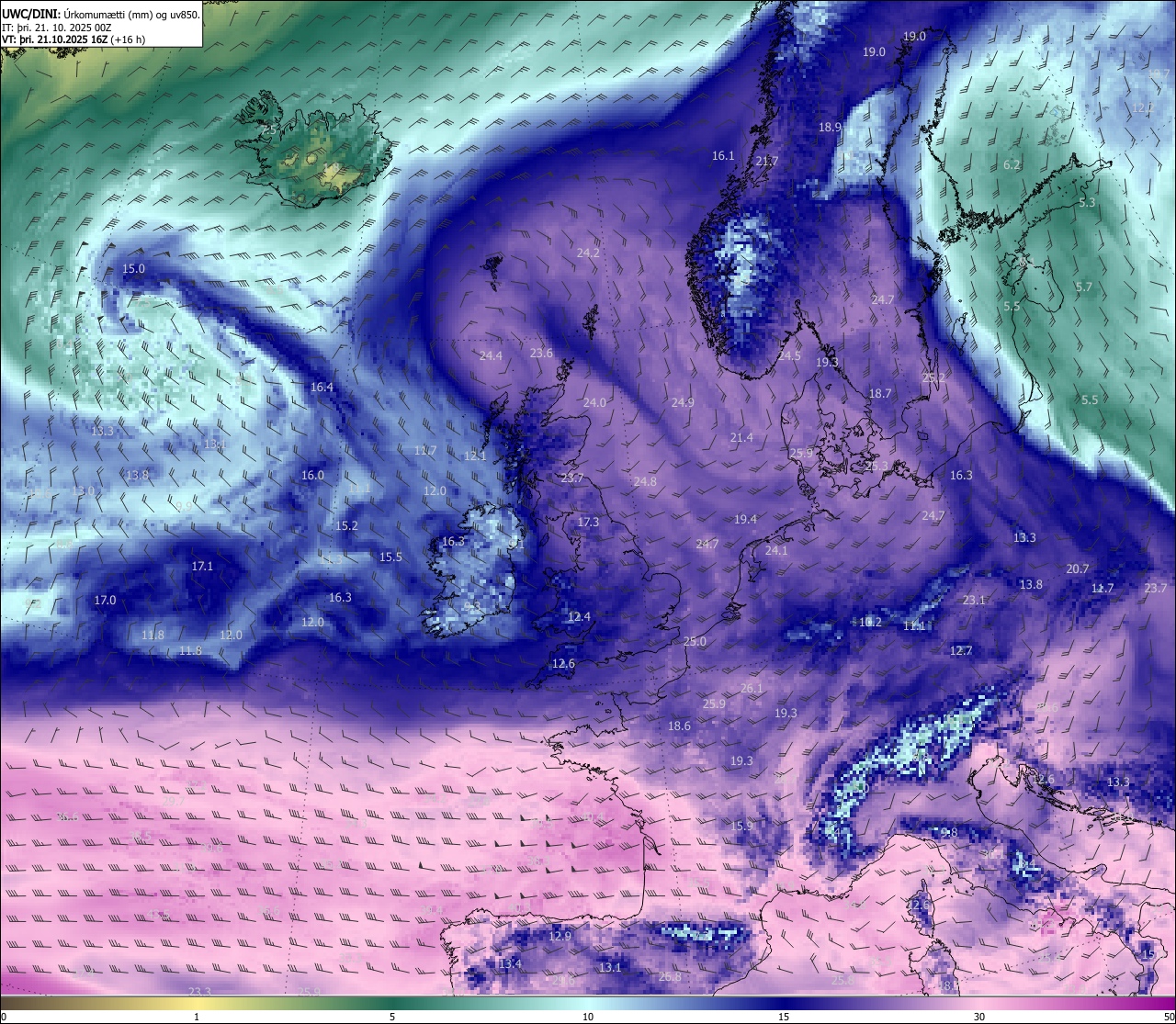
Task: Click the 25.2 value on the map
Action: click(933, 378)
